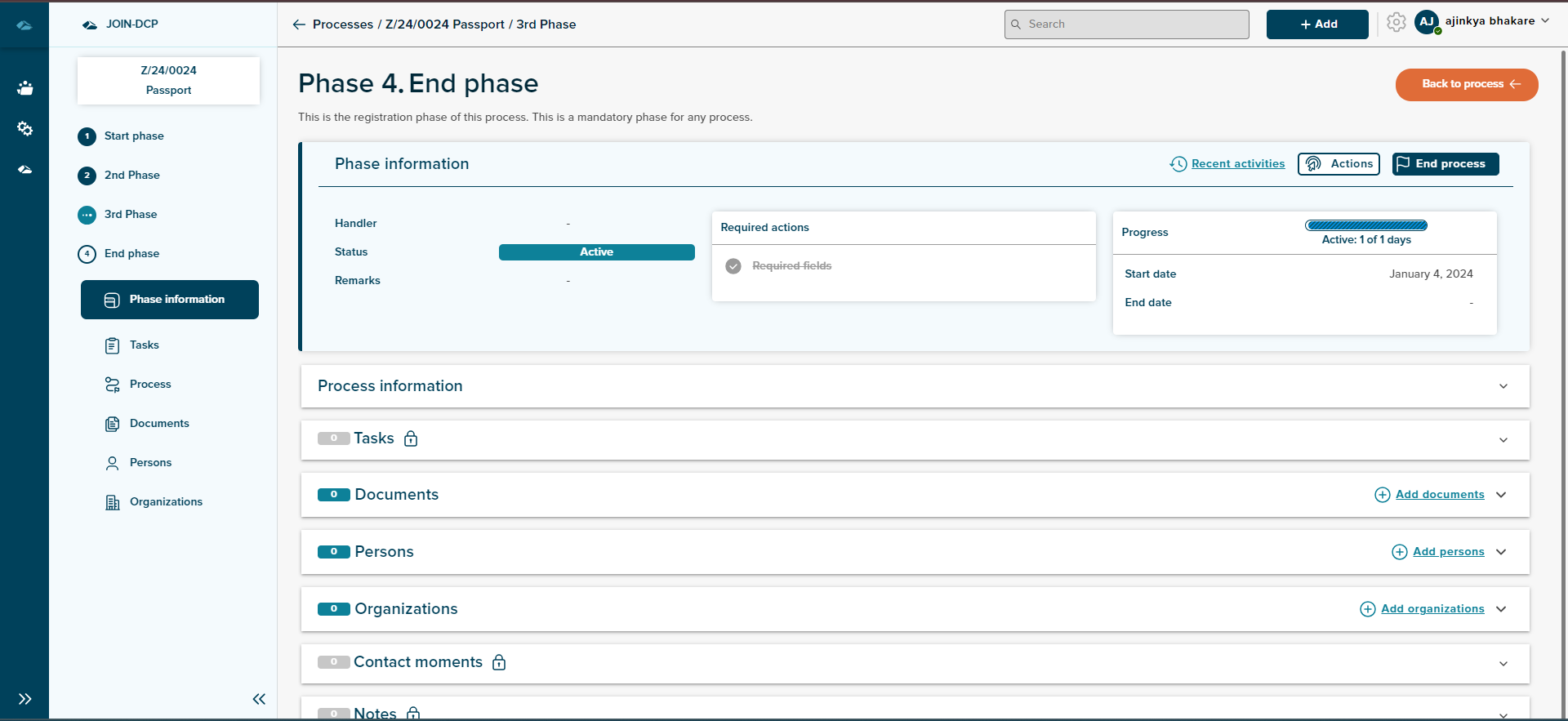This screenshot has height=721, width=1568.
Task: Click the Recent activities clock icon
Action: [1178, 164]
